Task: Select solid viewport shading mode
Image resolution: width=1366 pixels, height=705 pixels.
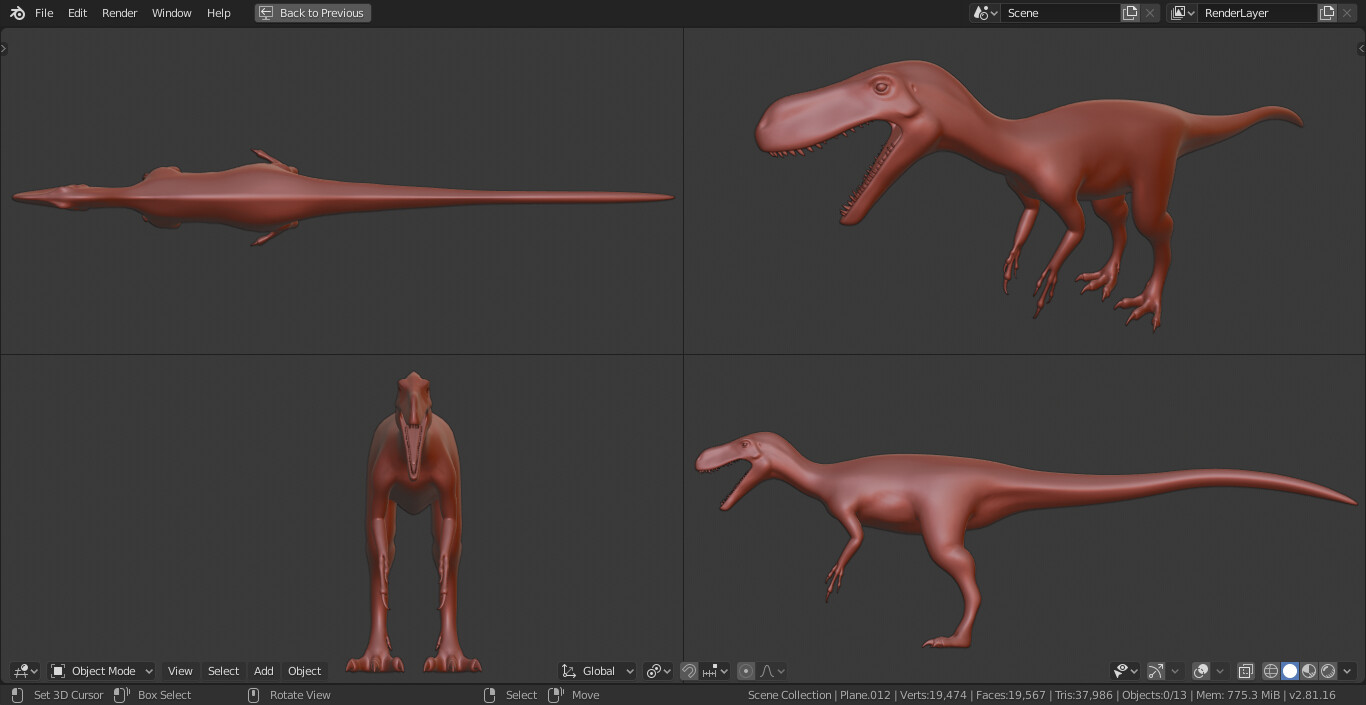Action: point(1290,671)
